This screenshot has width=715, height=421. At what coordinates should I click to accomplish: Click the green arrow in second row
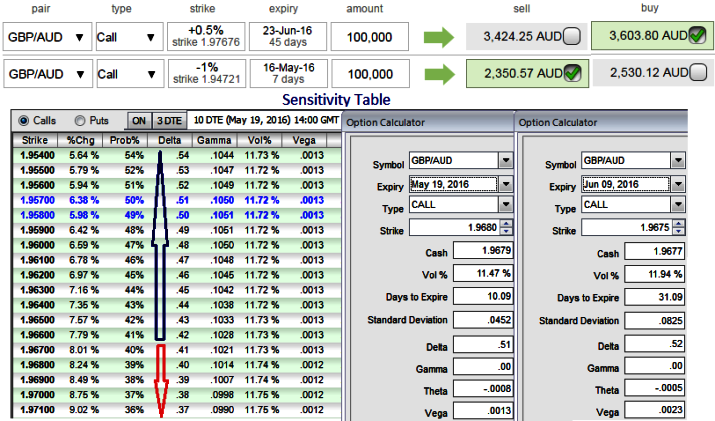tap(437, 74)
